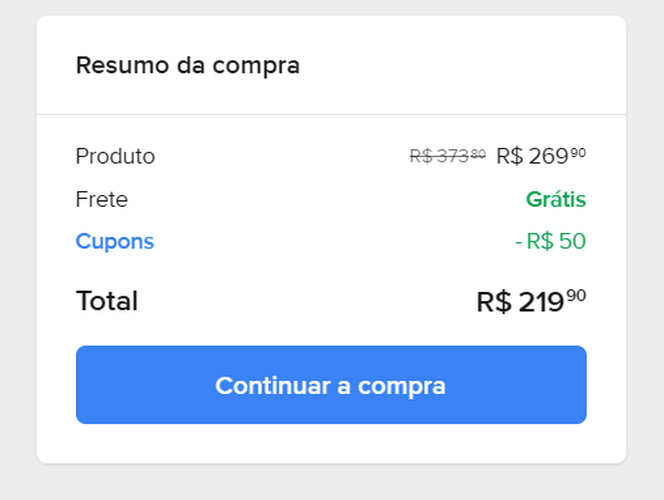664x500 pixels.
Task: Select the "Frete" row label
Action: coord(102,199)
